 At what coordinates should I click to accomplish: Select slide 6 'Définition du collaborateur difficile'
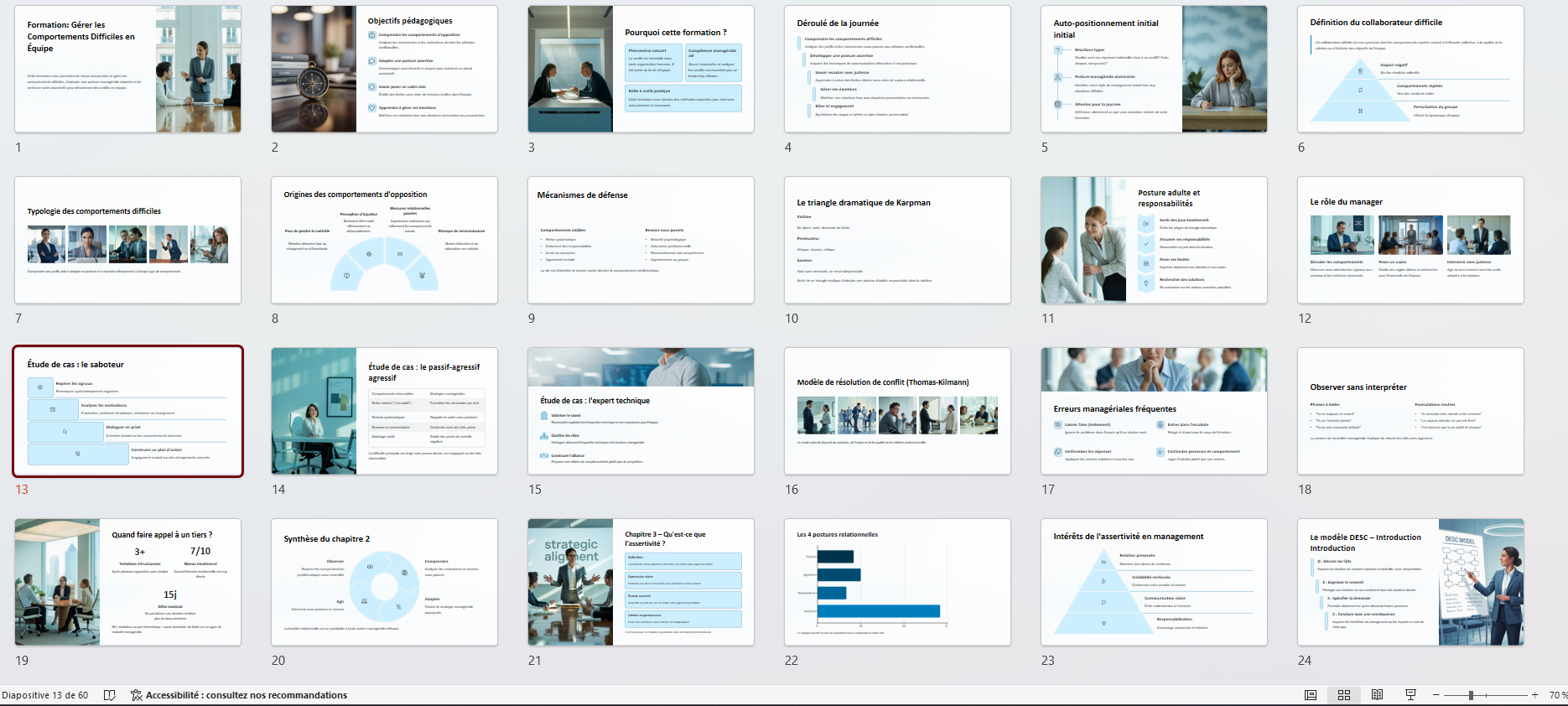(x=1410, y=69)
